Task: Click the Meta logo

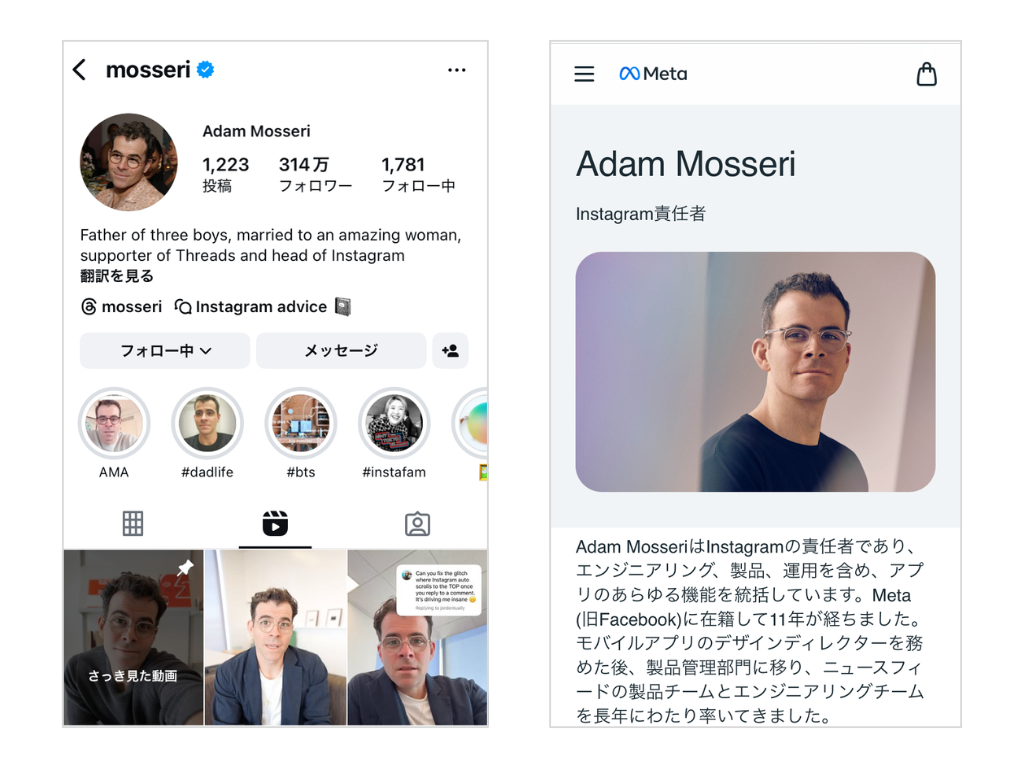Action: pos(653,74)
